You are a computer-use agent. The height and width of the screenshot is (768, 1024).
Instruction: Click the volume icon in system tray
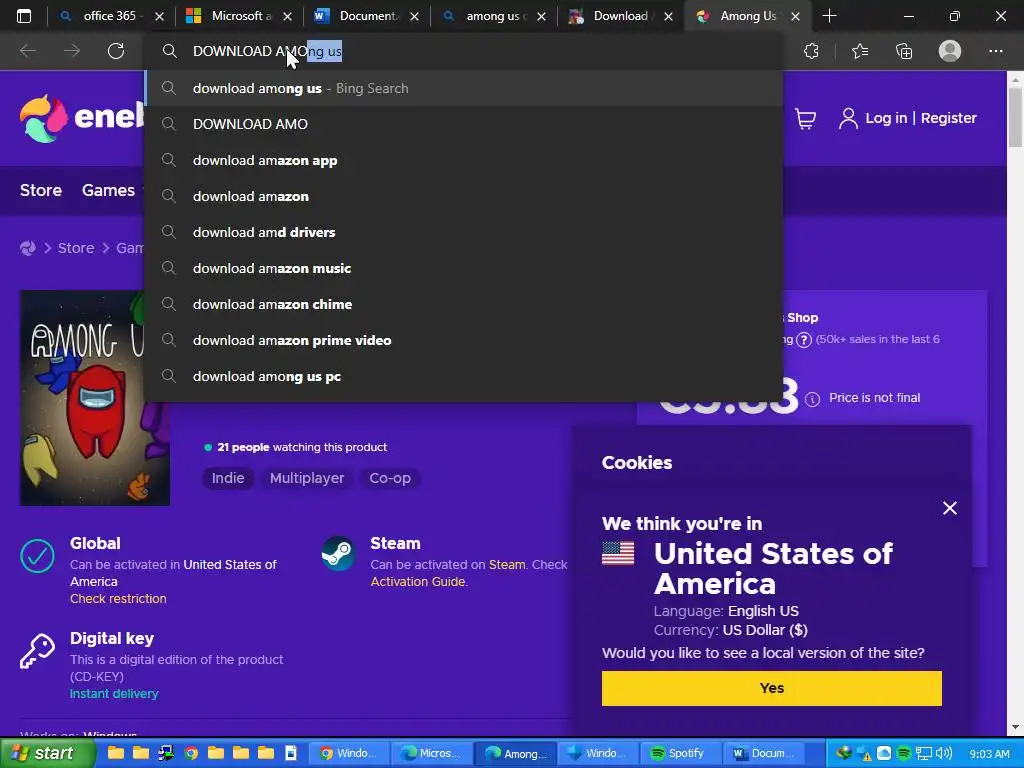(943, 754)
